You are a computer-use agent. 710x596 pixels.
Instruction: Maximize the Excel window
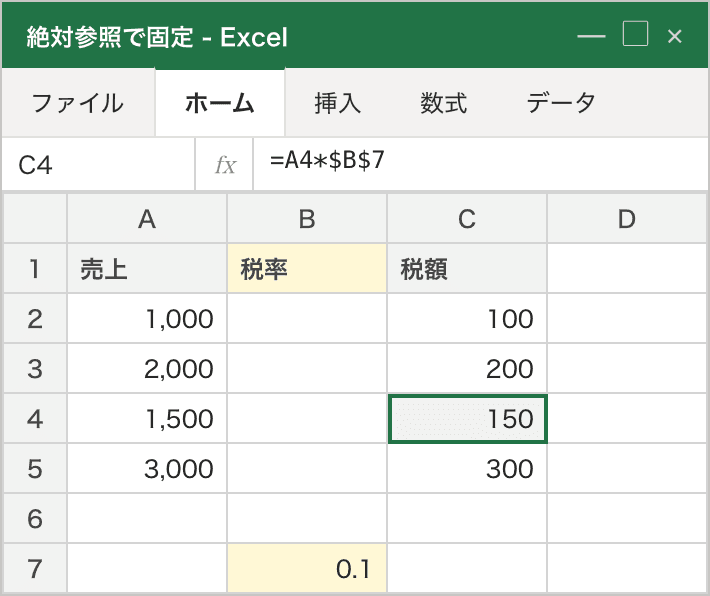635,34
